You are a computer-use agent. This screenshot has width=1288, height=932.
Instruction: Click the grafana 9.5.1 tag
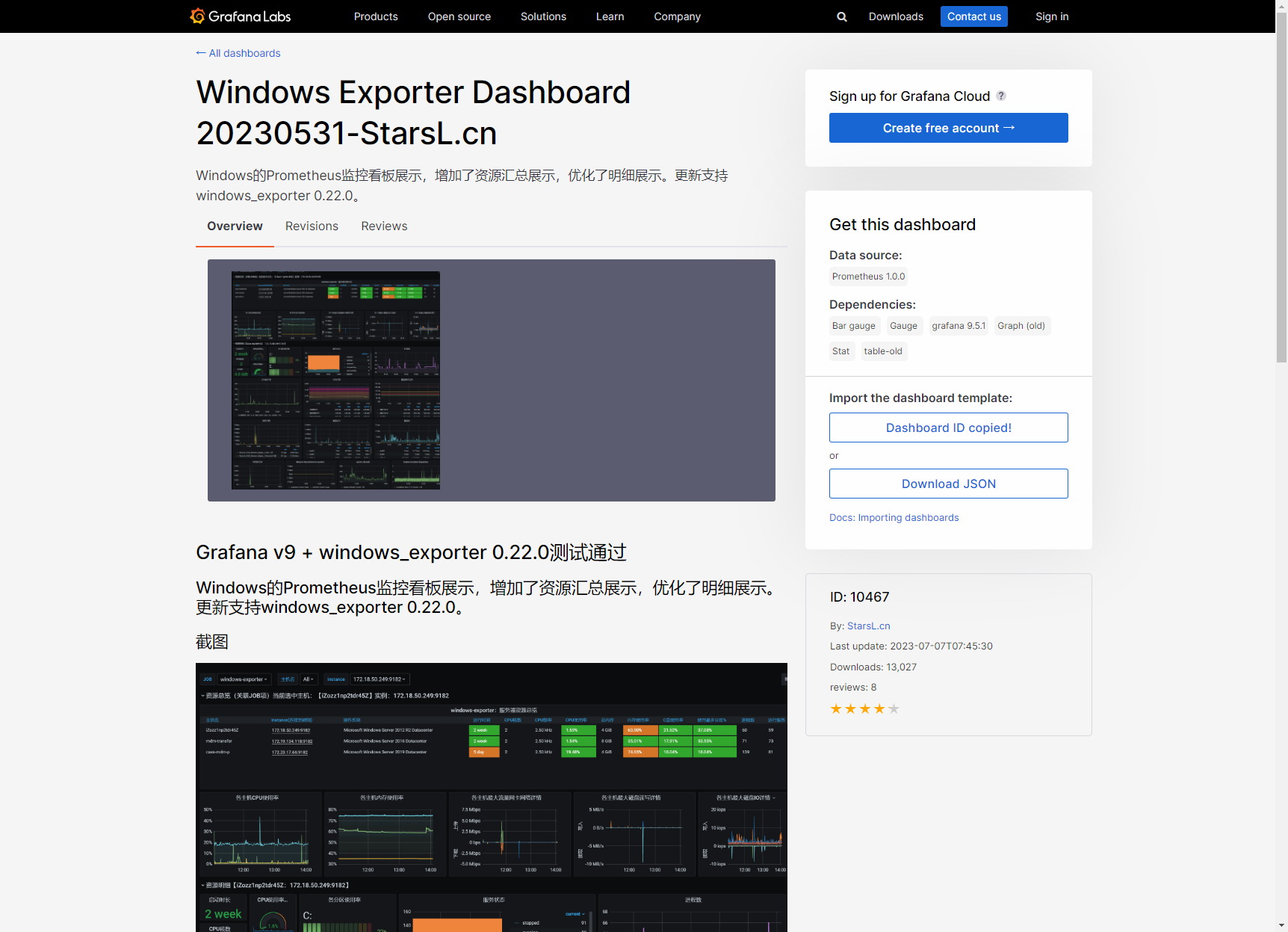click(959, 326)
